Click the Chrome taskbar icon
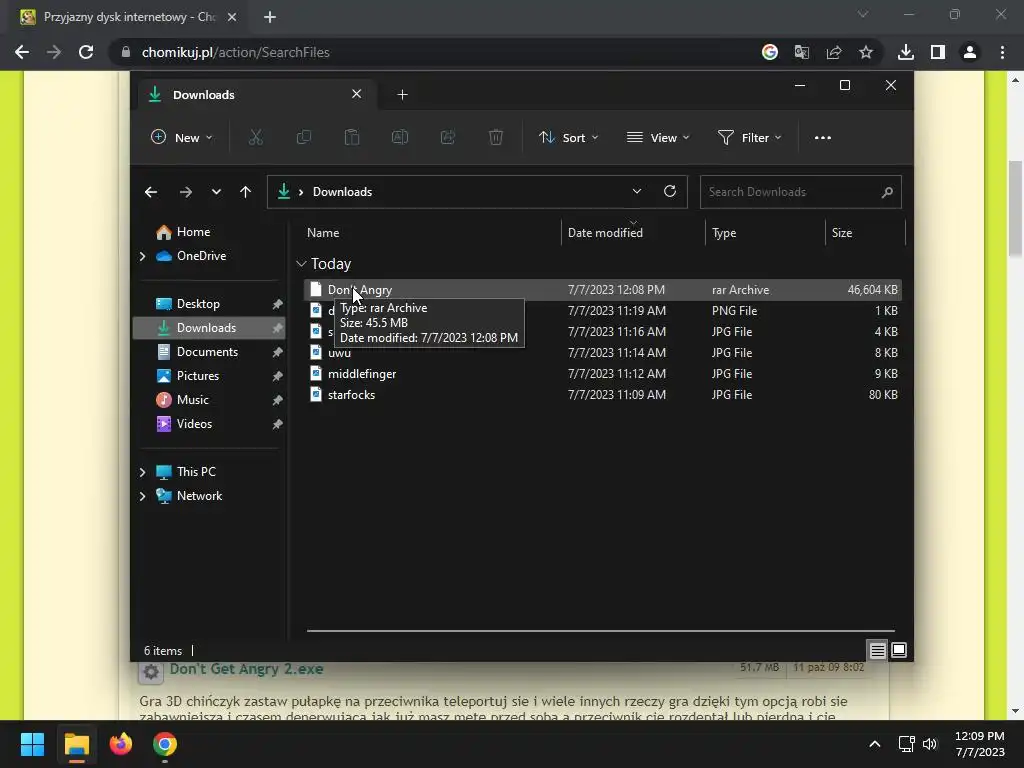Image resolution: width=1024 pixels, height=768 pixels. (165, 744)
